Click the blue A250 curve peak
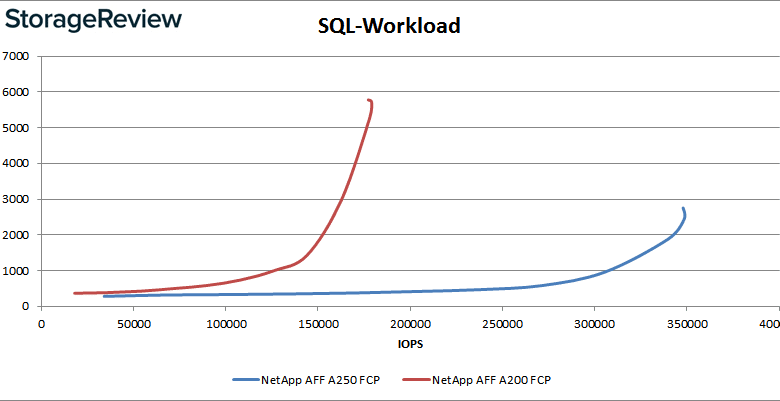Viewport: 780px width, 401px height. (x=683, y=209)
